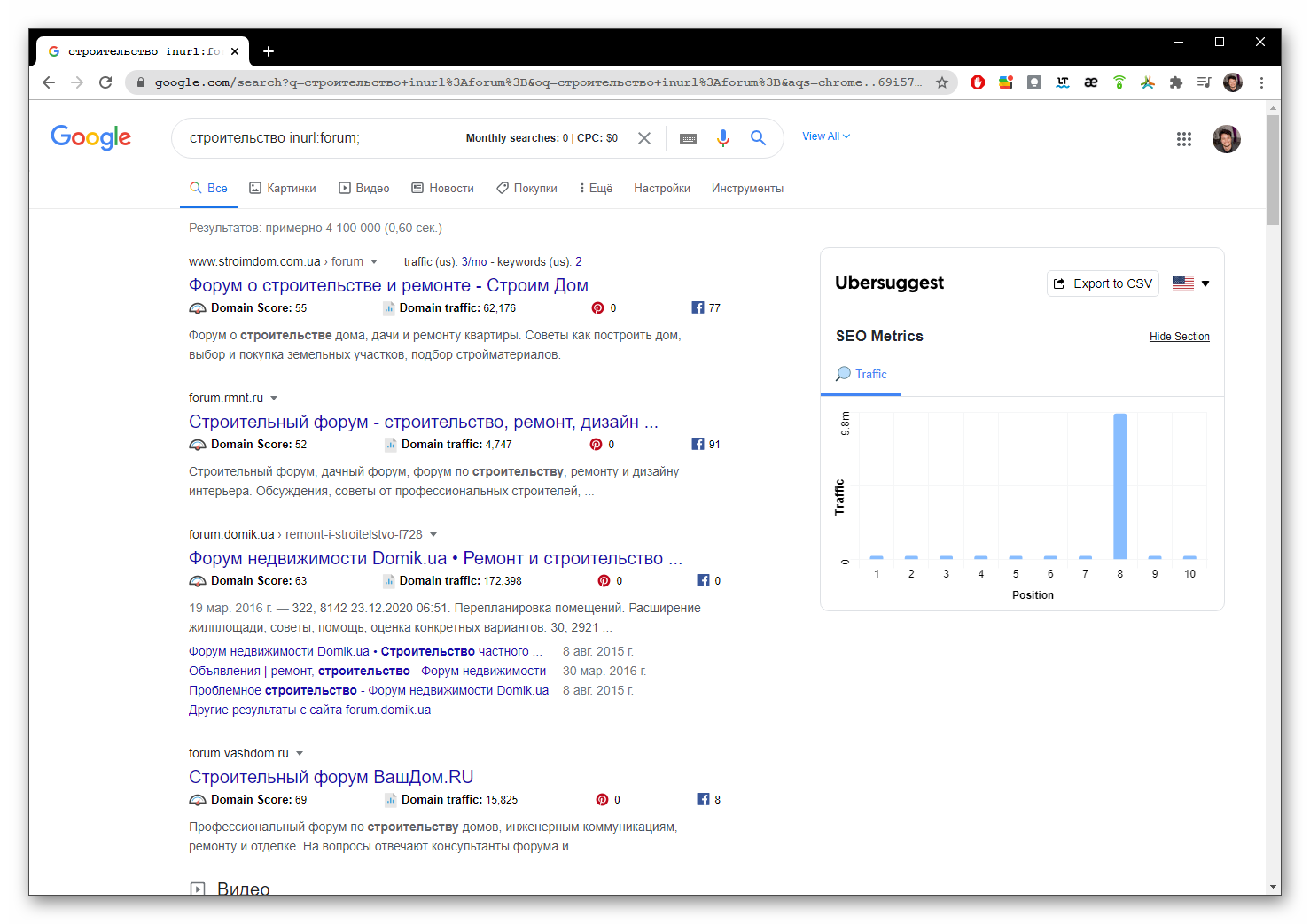Image resolution: width=1310 pixels, height=924 pixels.
Task: Submit search with the blue magnifier
Action: [x=758, y=138]
